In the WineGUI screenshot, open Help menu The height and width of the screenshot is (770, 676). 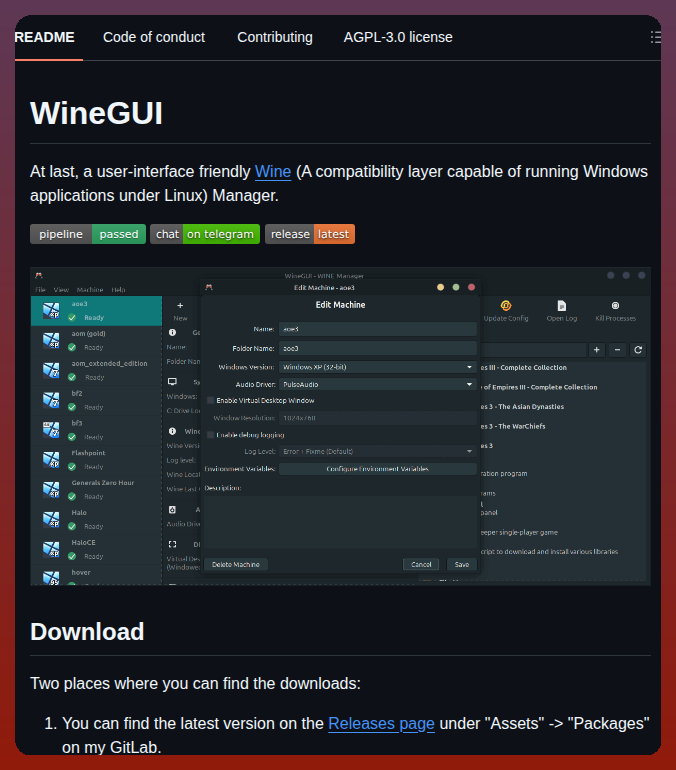point(118,290)
